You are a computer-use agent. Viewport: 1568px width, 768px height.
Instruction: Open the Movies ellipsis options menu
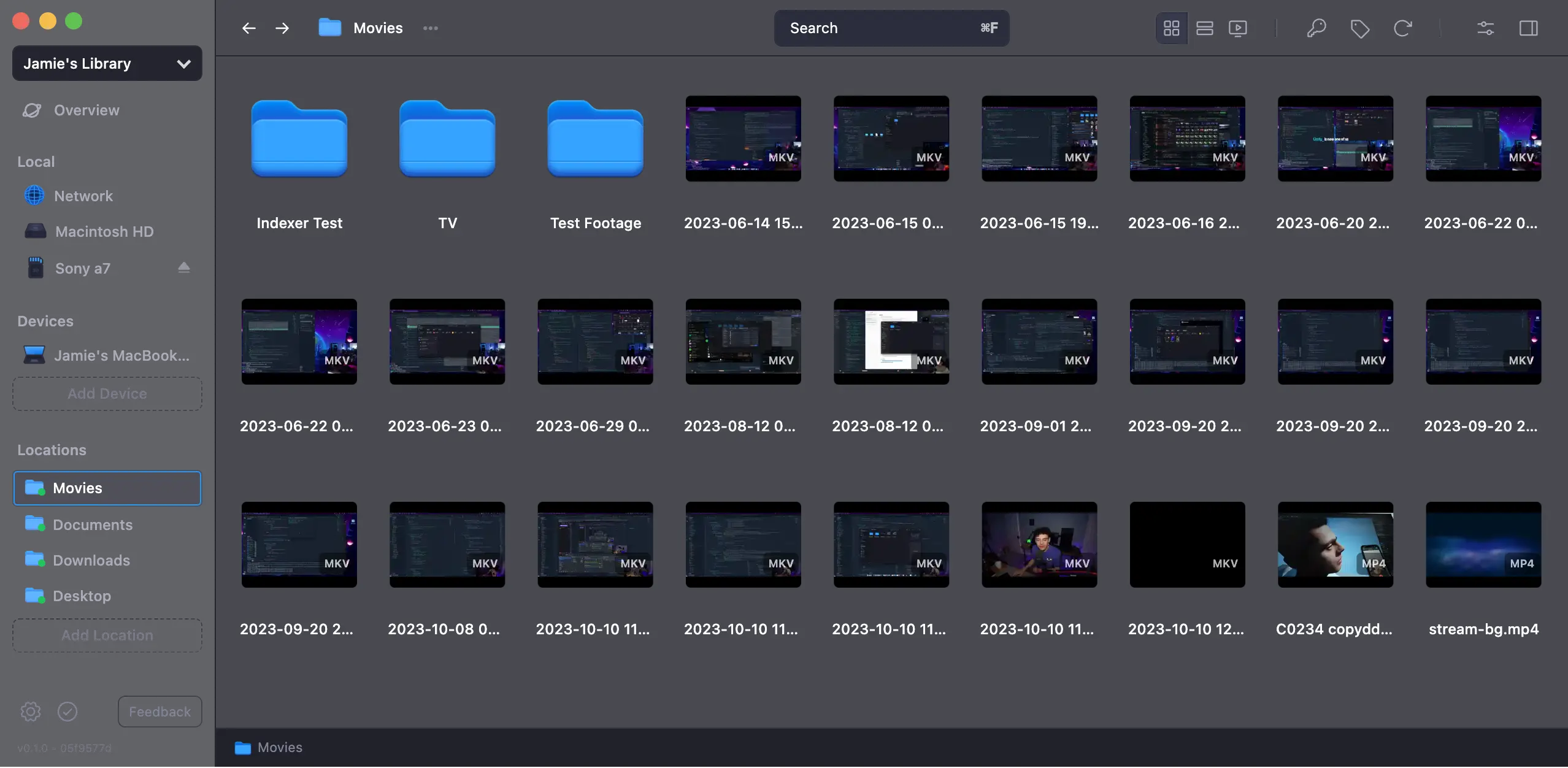click(430, 28)
